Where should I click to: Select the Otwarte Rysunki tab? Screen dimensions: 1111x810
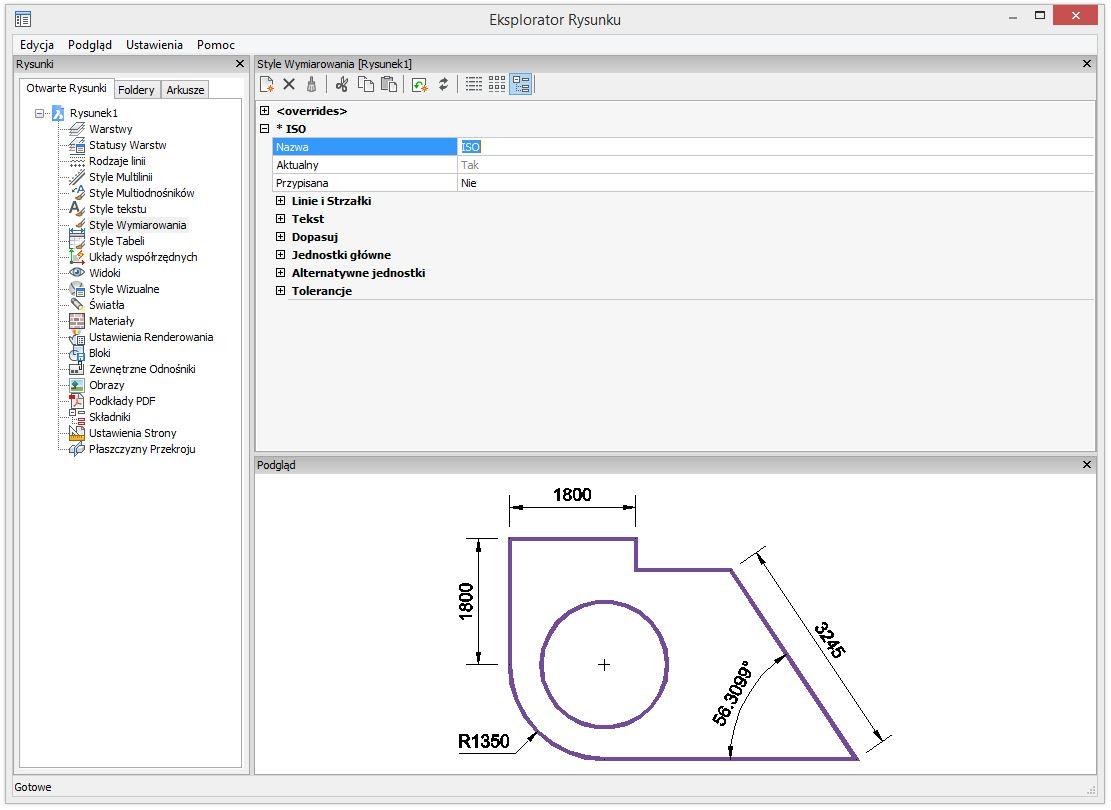[67, 88]
